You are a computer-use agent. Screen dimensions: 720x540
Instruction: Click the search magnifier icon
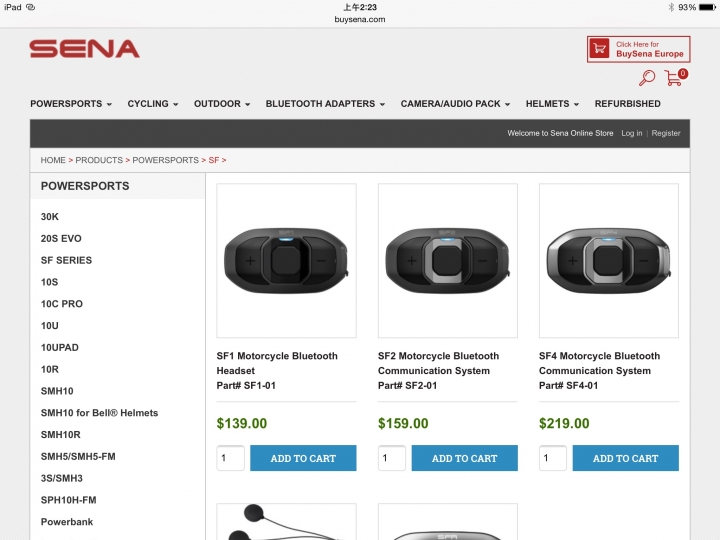pos(647,78)
